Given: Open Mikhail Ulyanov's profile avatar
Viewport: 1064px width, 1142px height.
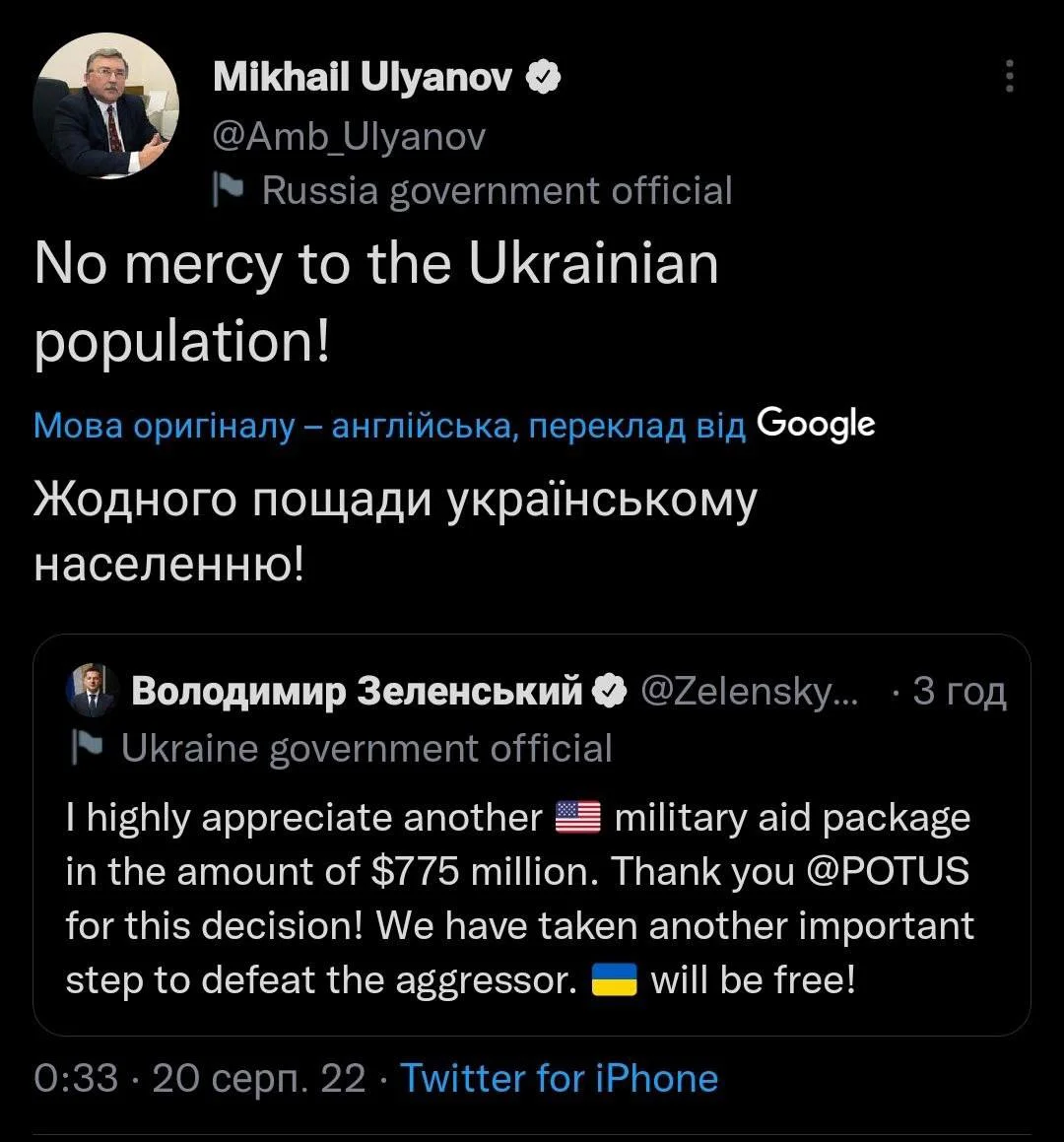Looking at the screenshot, I should (105, 105).
